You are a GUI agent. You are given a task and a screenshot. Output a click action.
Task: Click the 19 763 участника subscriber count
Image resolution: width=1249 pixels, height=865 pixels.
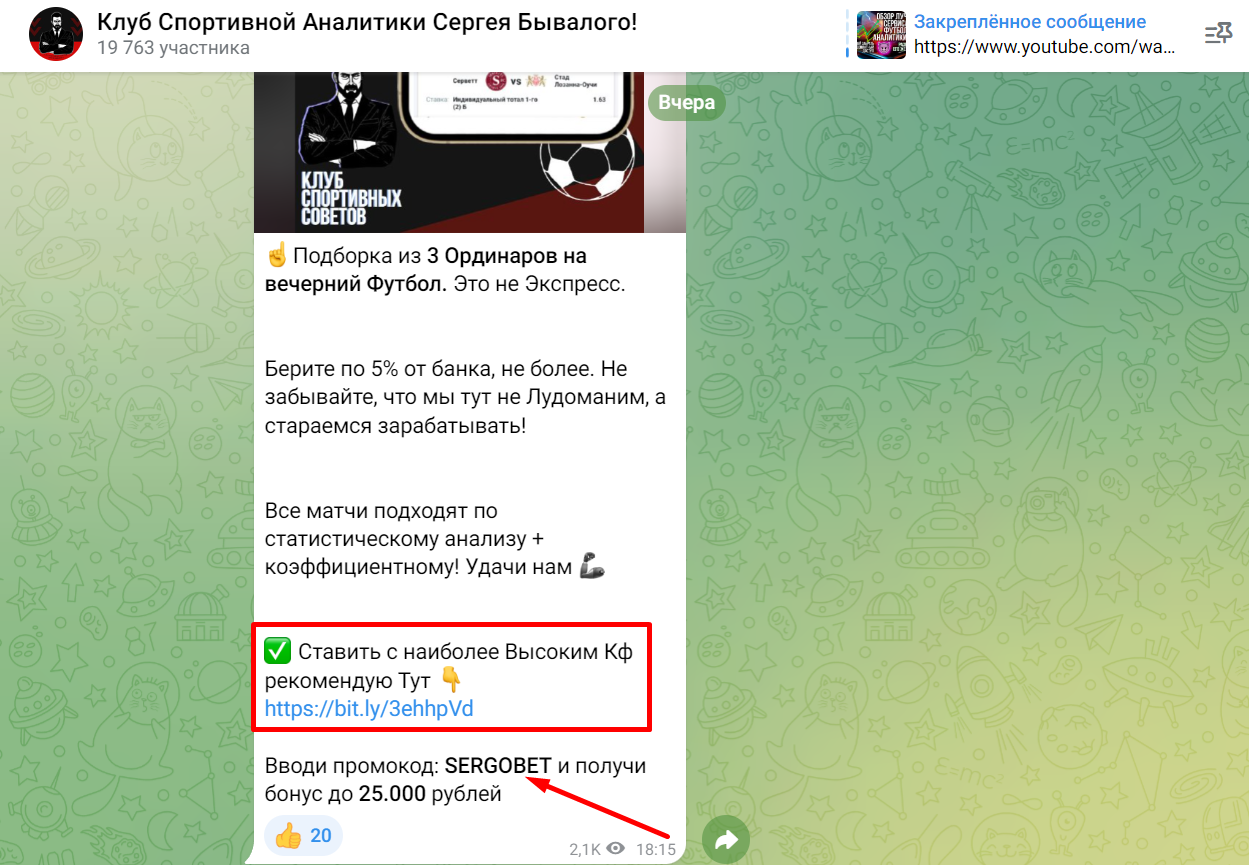[173, 48]
